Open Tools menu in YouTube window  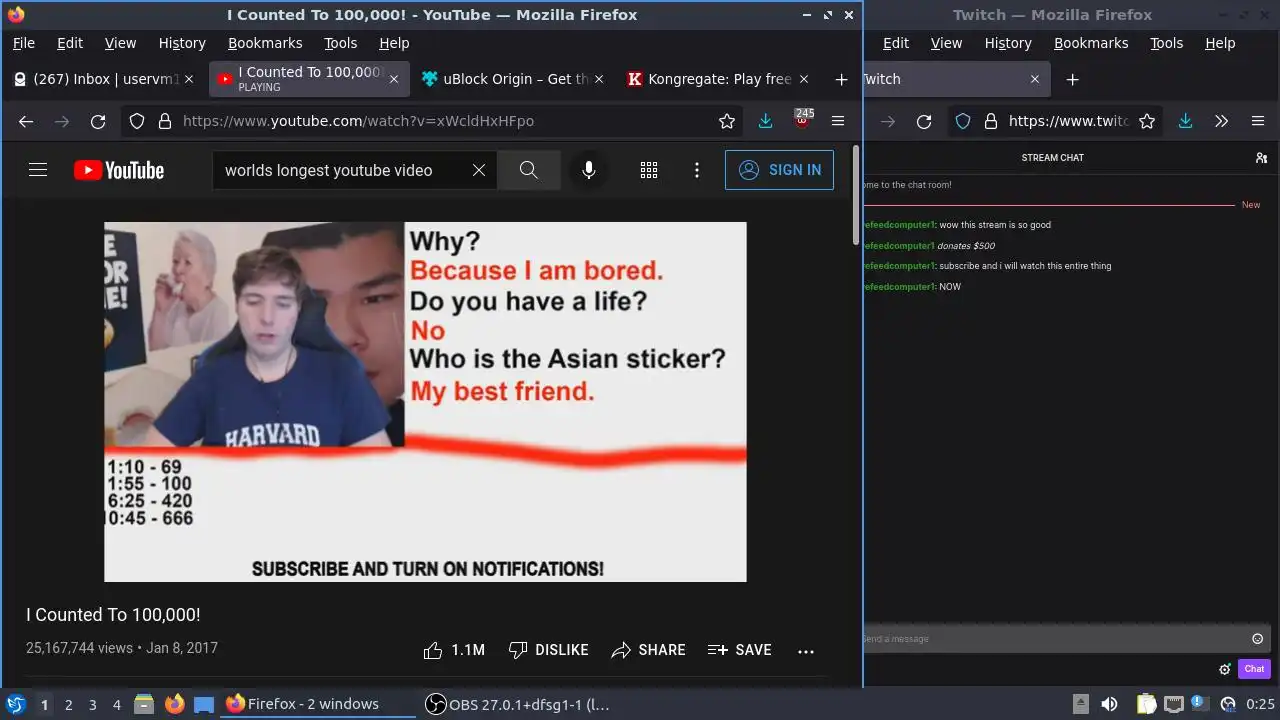[340, 43]
